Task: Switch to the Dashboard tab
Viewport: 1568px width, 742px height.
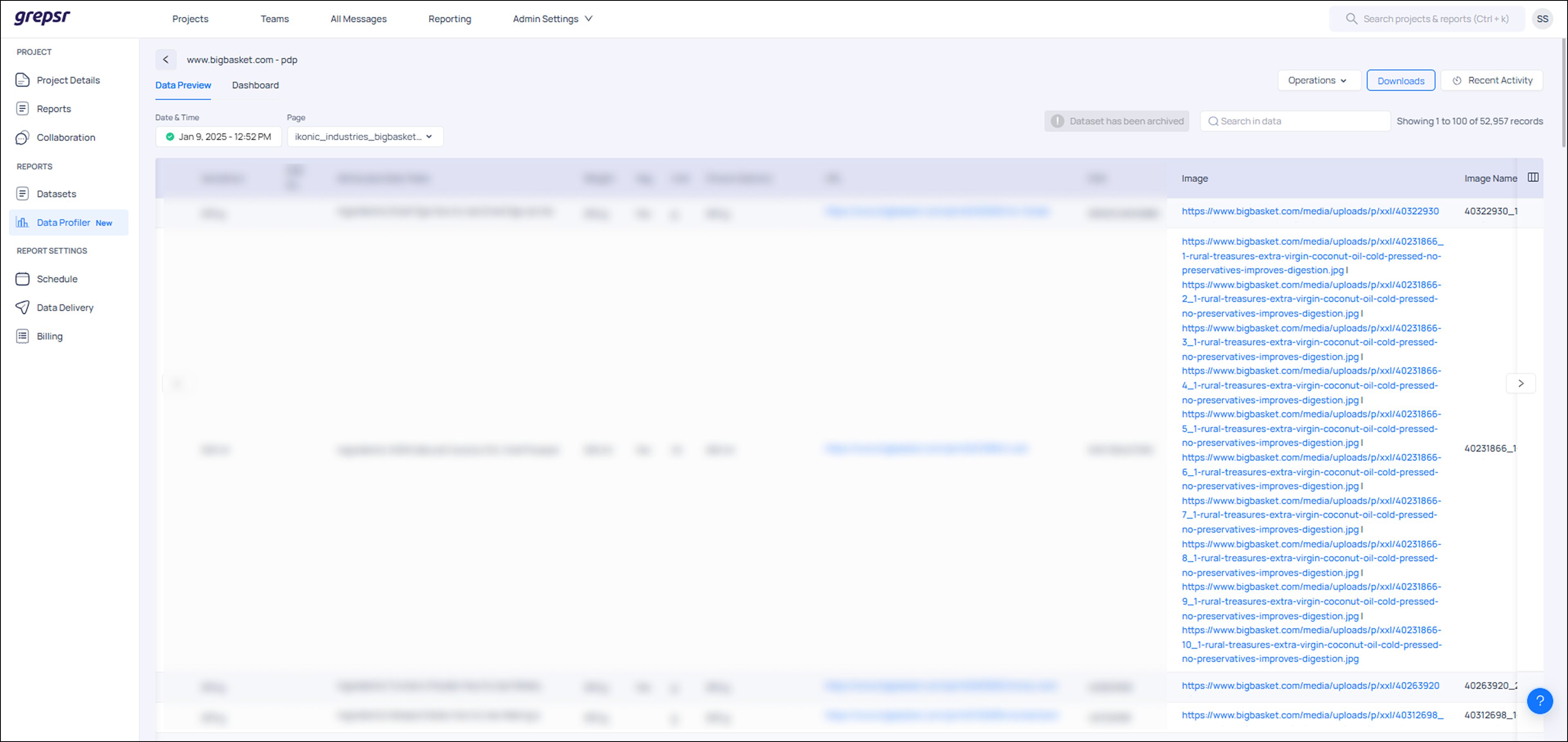Action: pyautogui.click(x=255, y=85)
